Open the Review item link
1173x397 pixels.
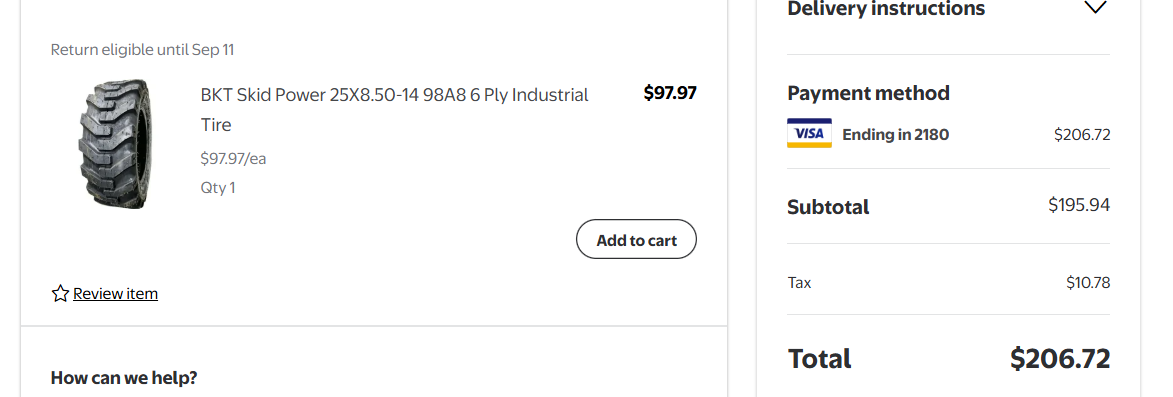(115, 294)
